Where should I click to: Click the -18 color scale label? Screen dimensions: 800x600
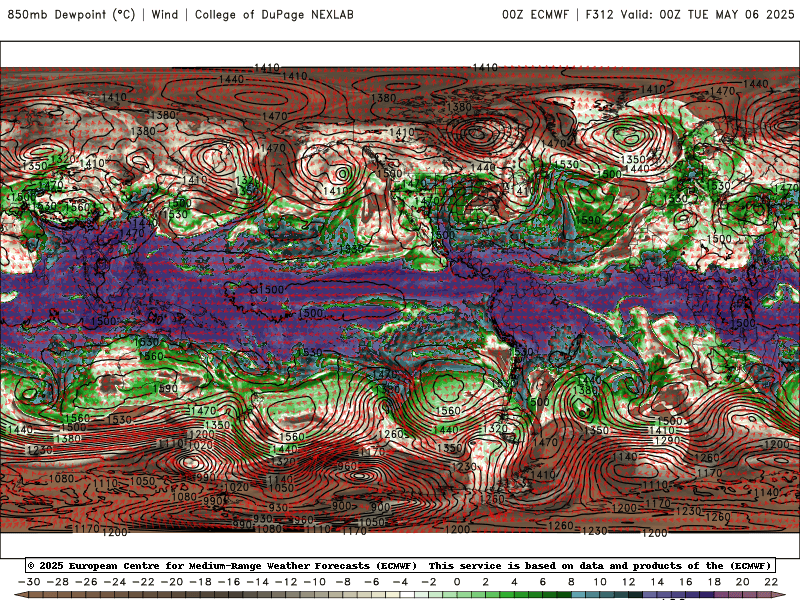click(201, 582)
